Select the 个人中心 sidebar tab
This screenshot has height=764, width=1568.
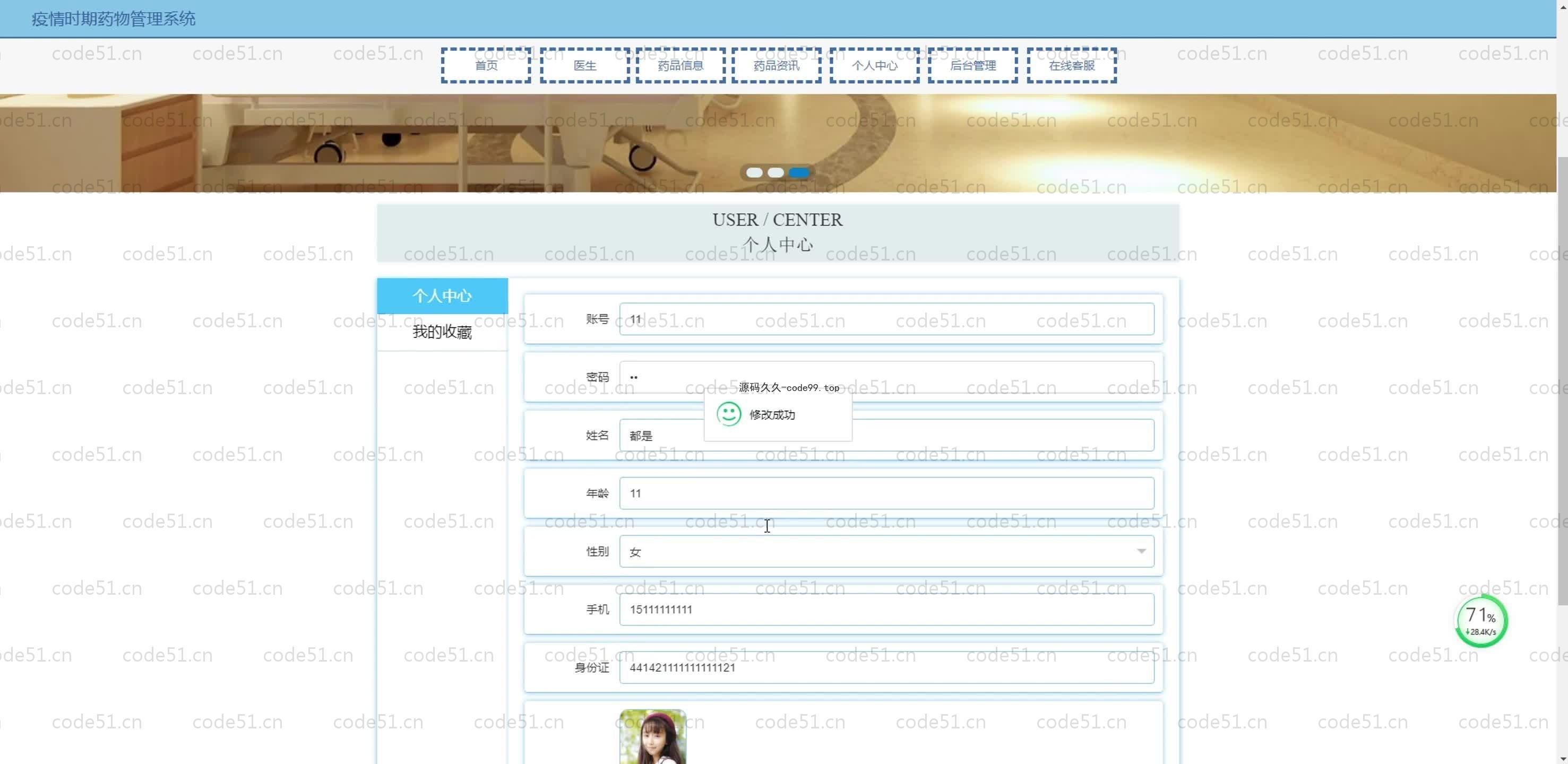click(x=443, y=296)
